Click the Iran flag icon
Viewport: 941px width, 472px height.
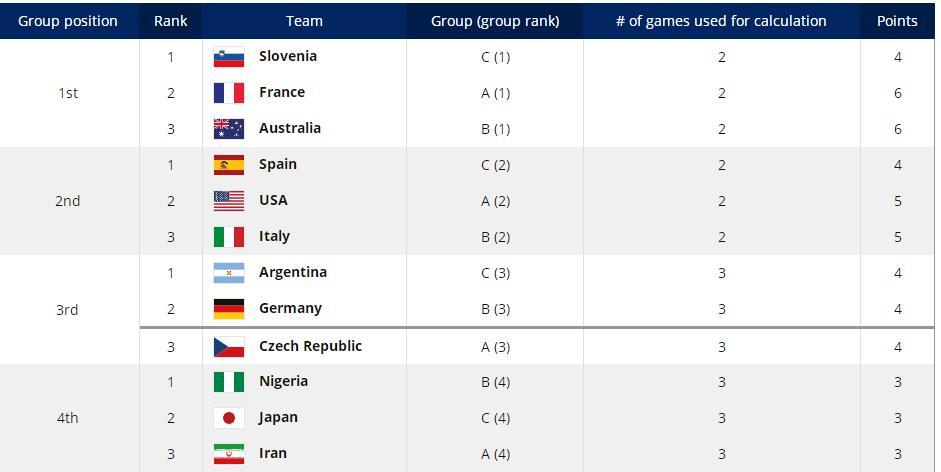229,454
